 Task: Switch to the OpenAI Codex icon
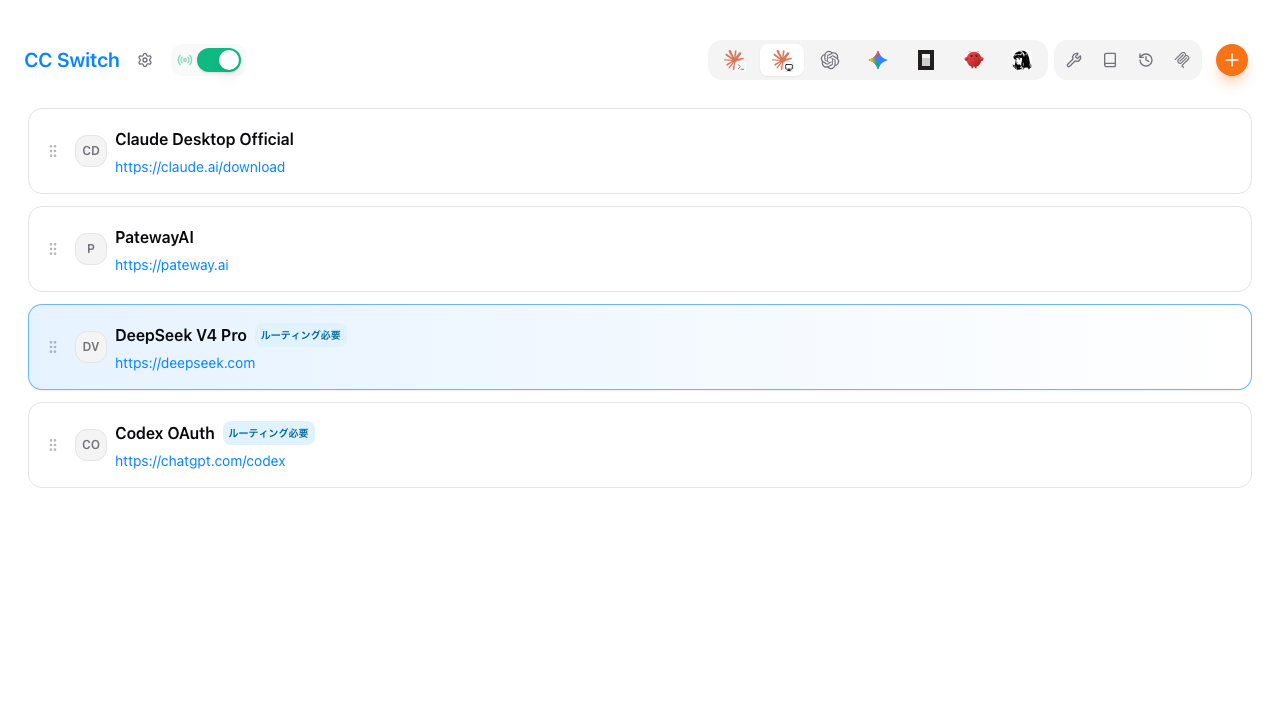click(830, 60)
